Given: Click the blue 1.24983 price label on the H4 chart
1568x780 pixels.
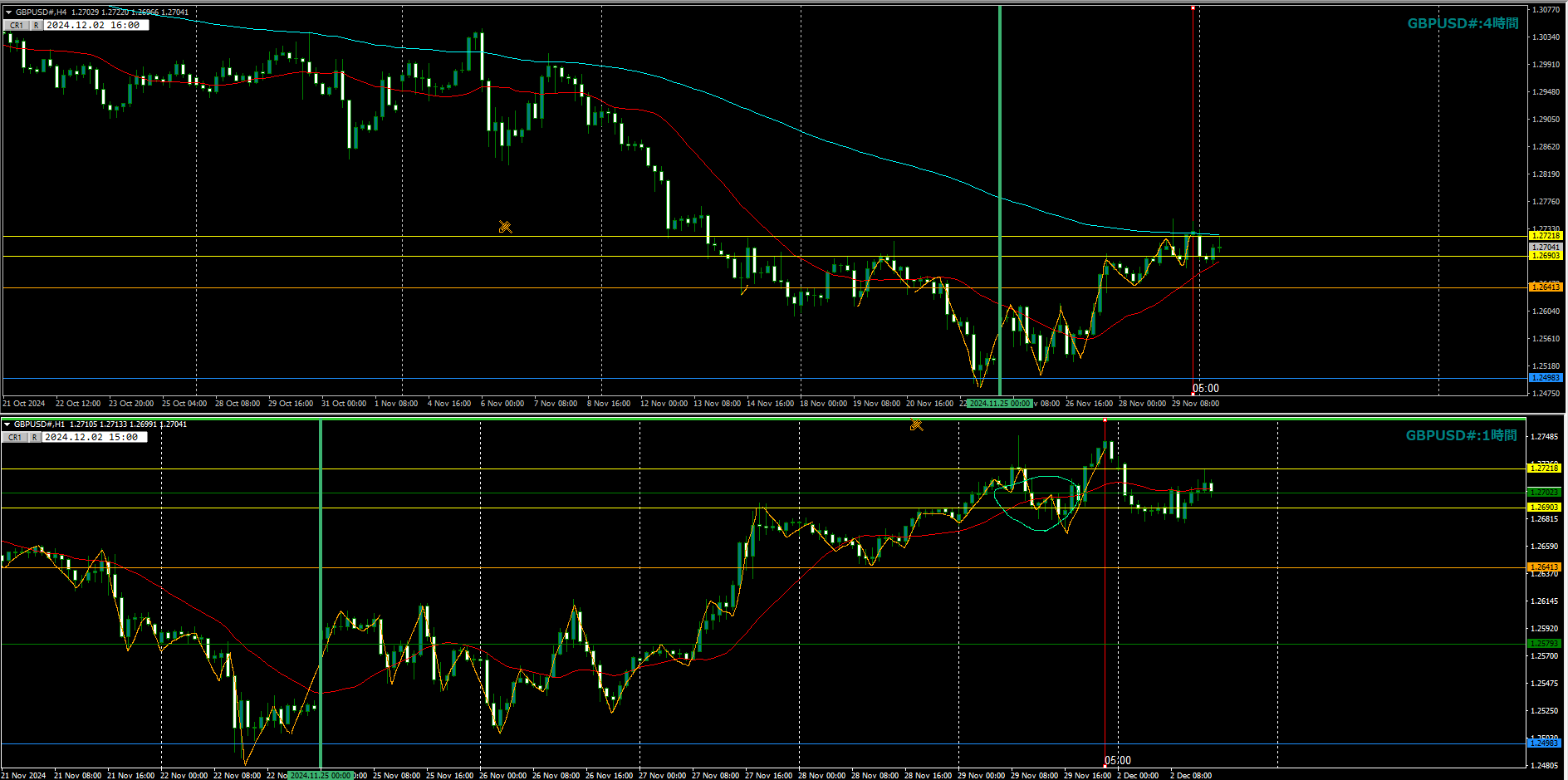Looking at the screenshot, I should pyautogui.click(x=1546, y=378).
